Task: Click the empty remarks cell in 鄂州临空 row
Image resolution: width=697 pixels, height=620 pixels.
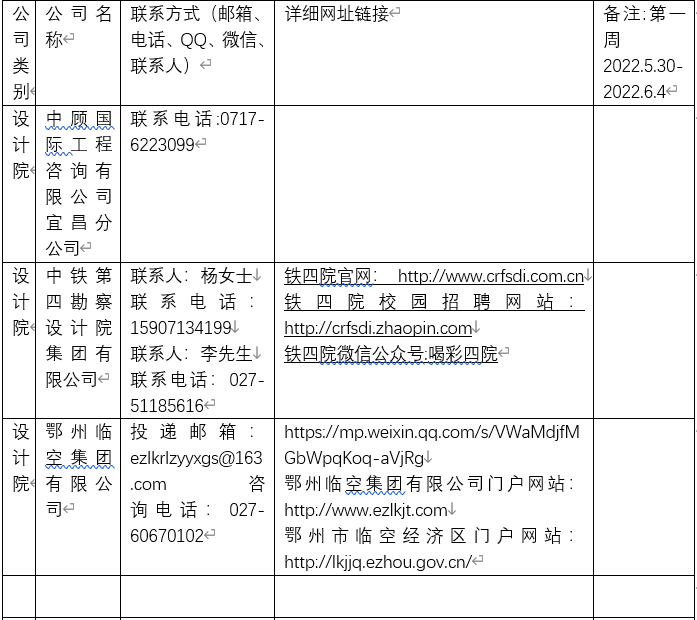Action: pos(643,497)
